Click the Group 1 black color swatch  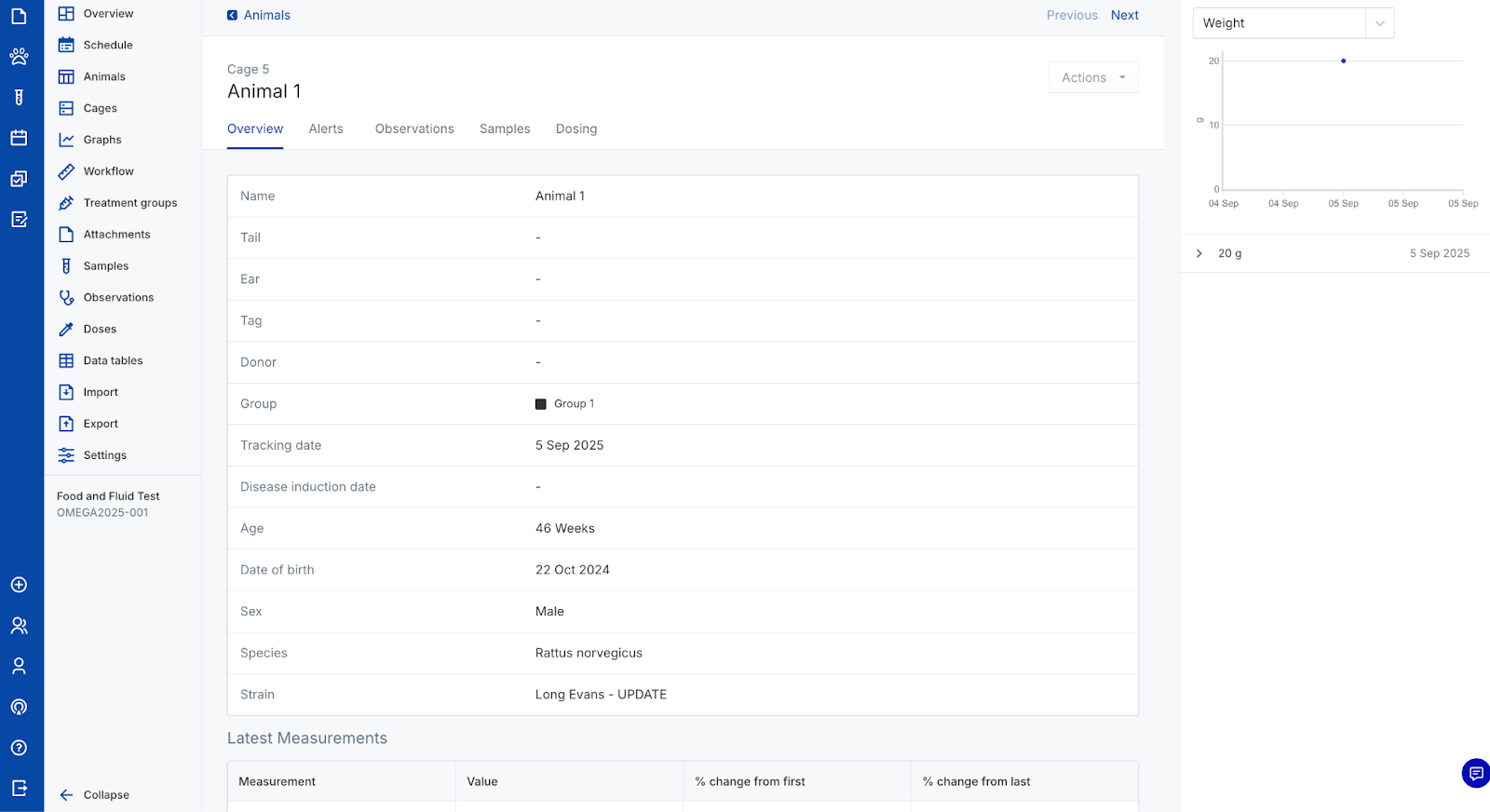541,404
